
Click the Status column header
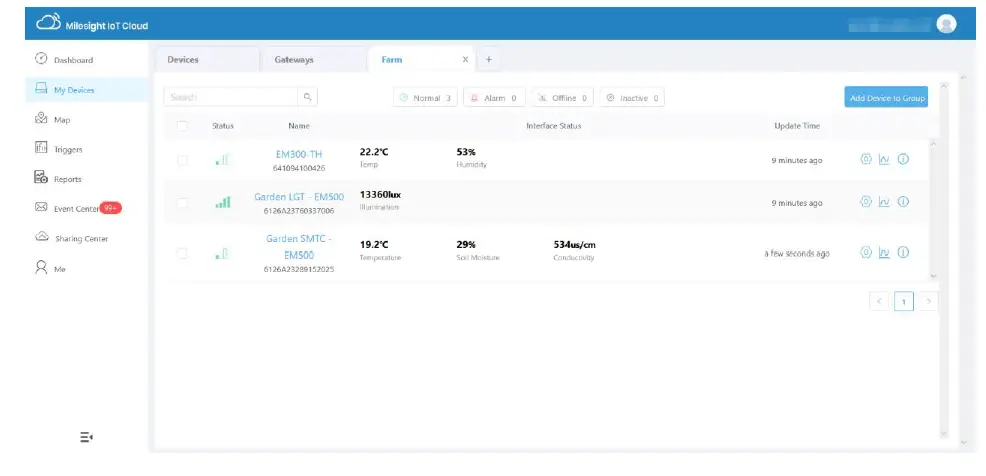click(x=223, y=126)
